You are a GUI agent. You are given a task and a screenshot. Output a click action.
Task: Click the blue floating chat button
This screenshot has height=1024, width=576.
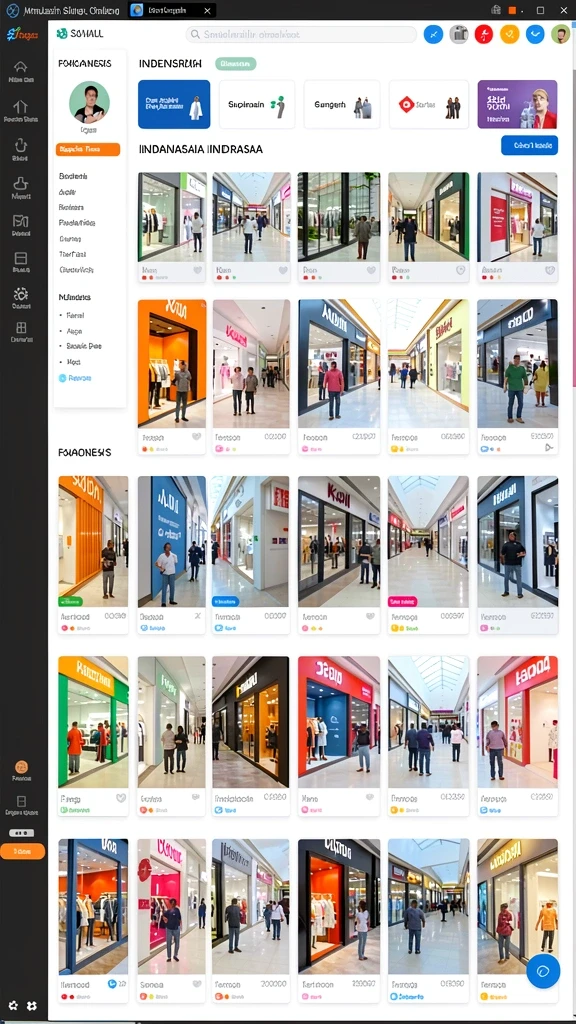[x=543, y=970]
